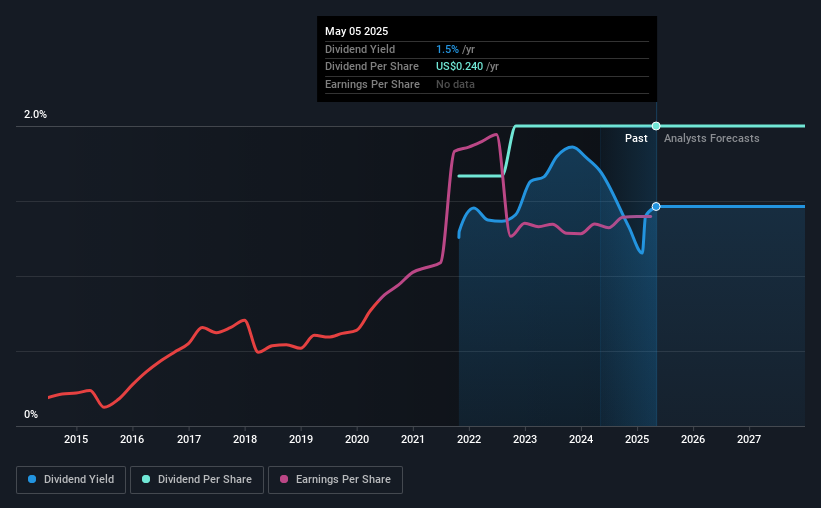Click the '1.5%' dividend yield value
The height and width of the screenshot is (508, 821).
447,49
